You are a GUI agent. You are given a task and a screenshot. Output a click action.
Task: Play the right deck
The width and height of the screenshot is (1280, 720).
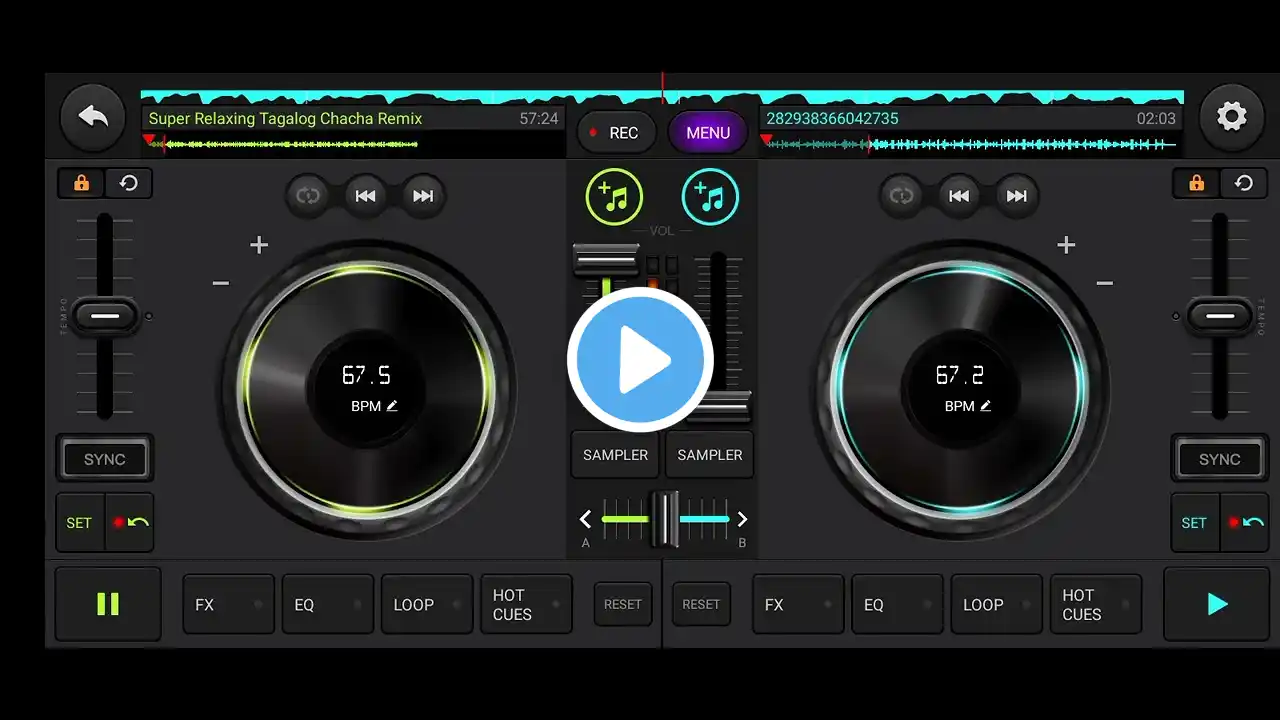click(1216, 604)
